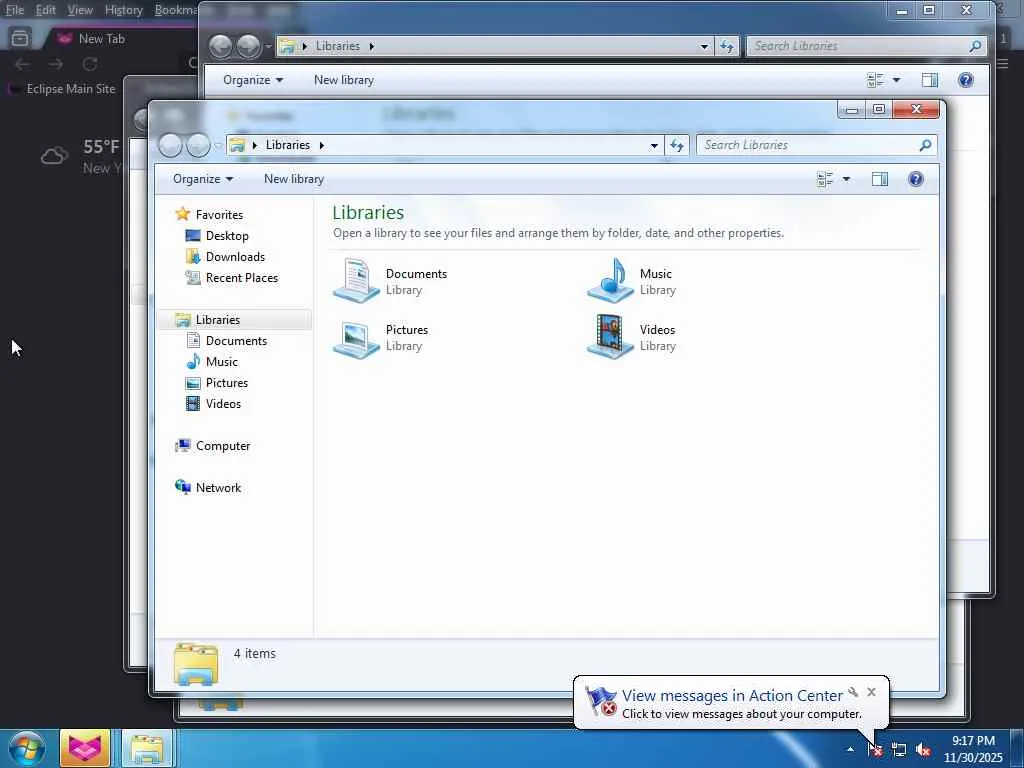The height and width of the screenshot is (768, 1024).
Task: Click search magnifier in front window
Action: pyautogui.click(x=925, y=145)
